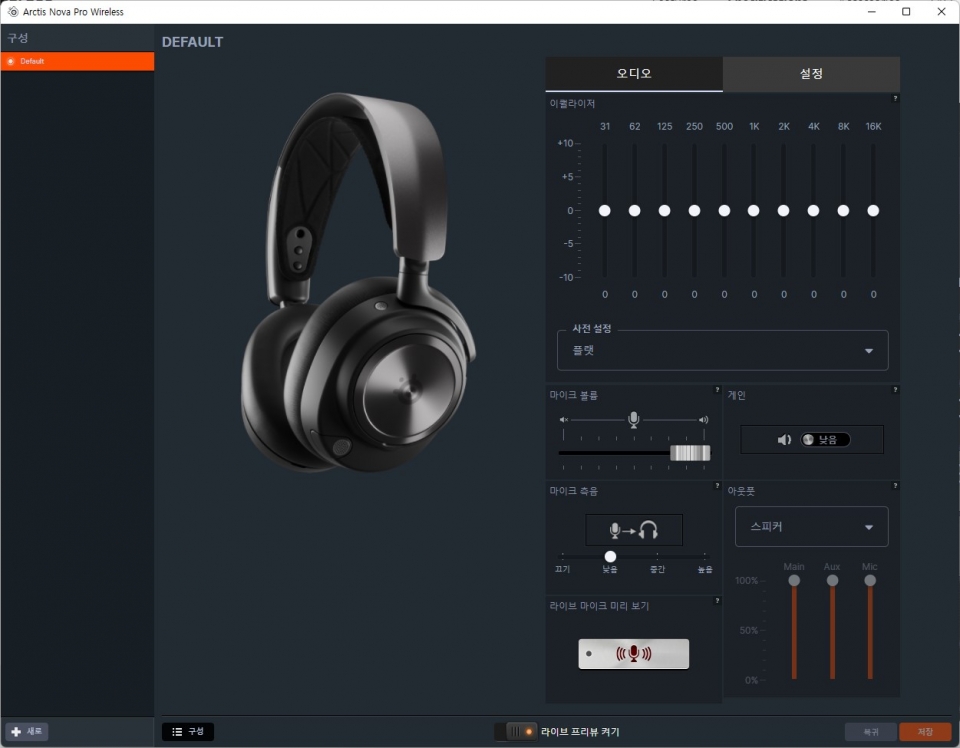The height and width of the screenshot is (748, 960).
Task: Click the speaker icon in the 게인 panel
Action: pos(784,439)
